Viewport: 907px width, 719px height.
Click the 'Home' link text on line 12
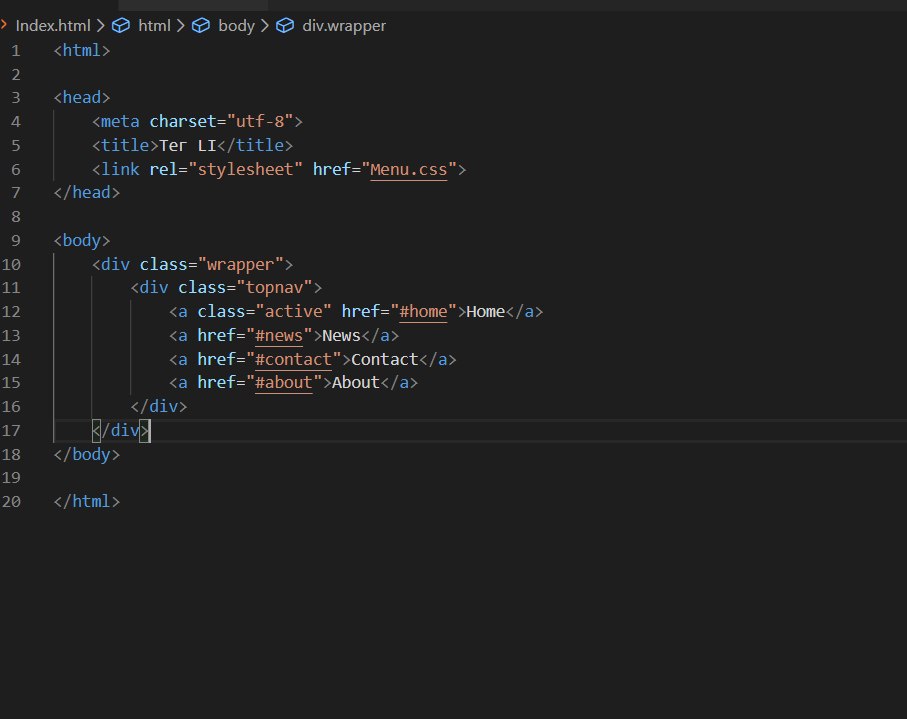click(485, 312)
